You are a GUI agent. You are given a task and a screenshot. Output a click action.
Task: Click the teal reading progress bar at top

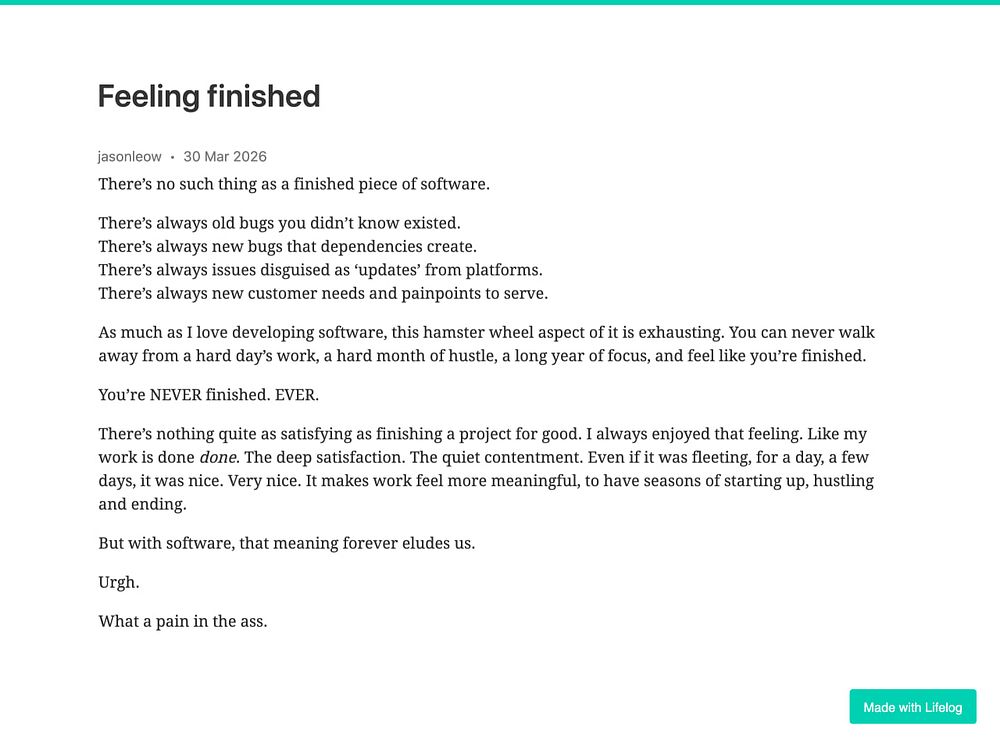[x=500, y=2]
